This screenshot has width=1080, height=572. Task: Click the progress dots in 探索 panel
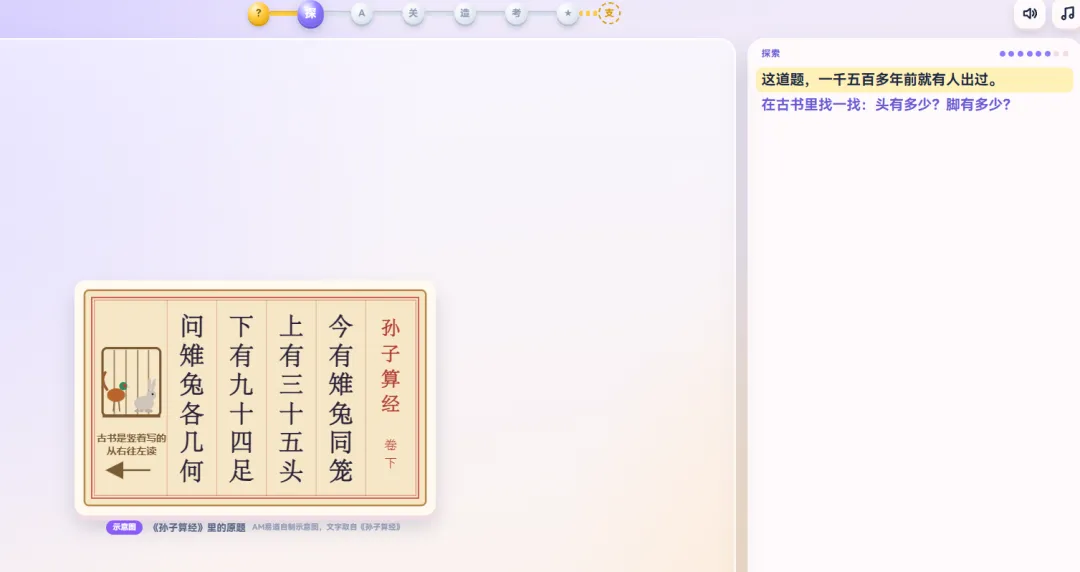pos(1034,54)
